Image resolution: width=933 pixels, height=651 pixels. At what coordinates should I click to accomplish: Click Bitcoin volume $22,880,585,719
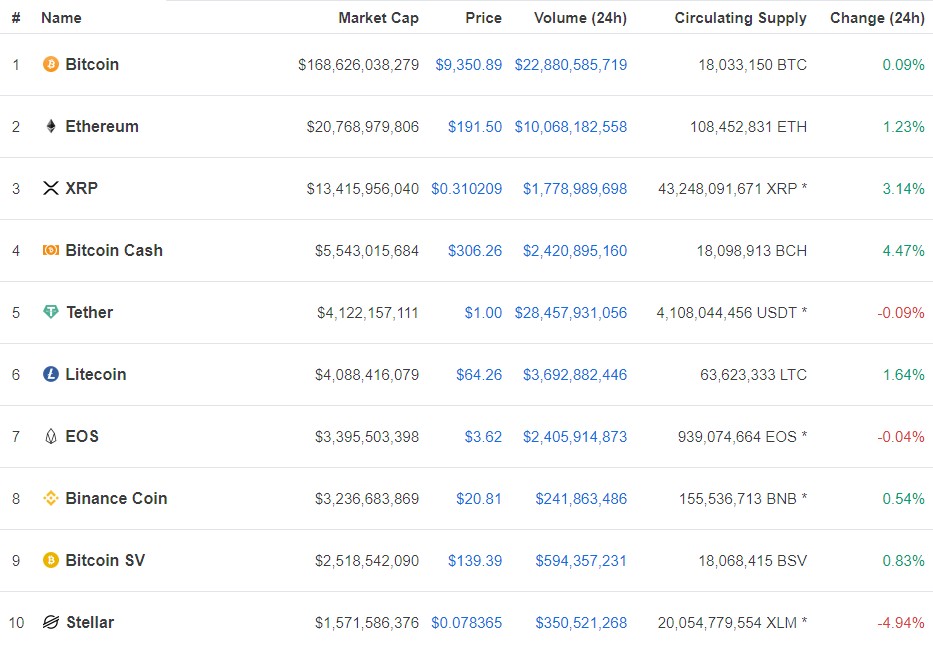(571, 65)
